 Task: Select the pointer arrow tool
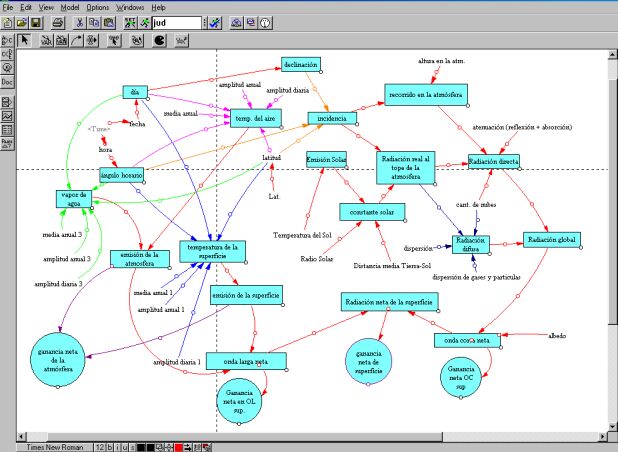26,41
